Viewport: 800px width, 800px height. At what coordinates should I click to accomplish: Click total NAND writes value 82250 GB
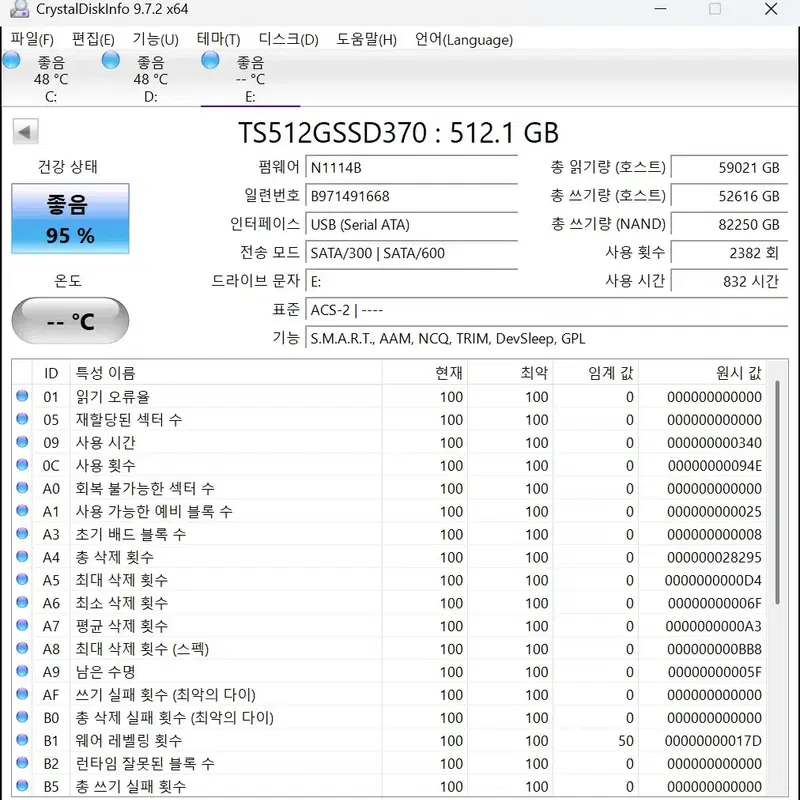click(729, 225)
